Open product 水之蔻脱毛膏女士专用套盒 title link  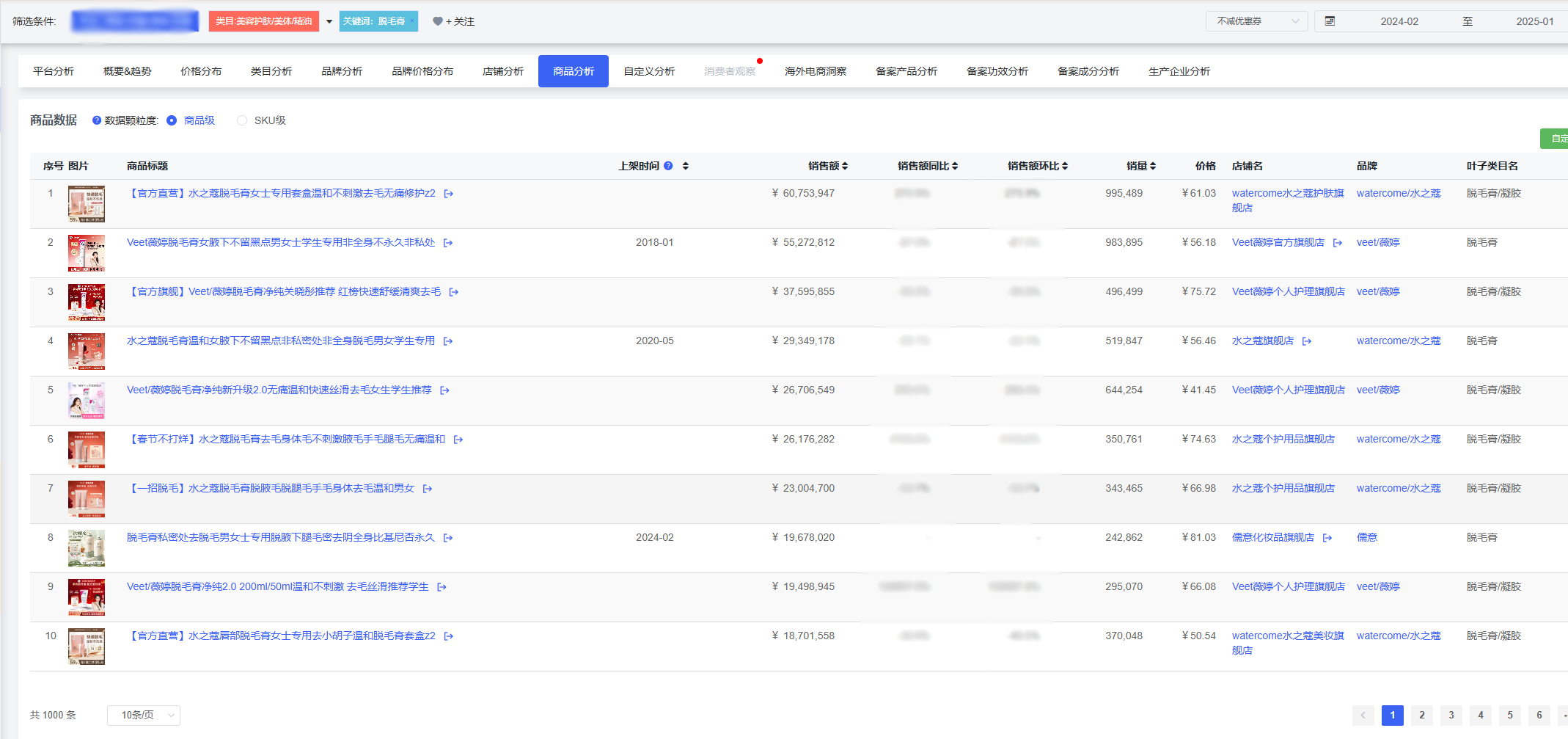point(281,194)
